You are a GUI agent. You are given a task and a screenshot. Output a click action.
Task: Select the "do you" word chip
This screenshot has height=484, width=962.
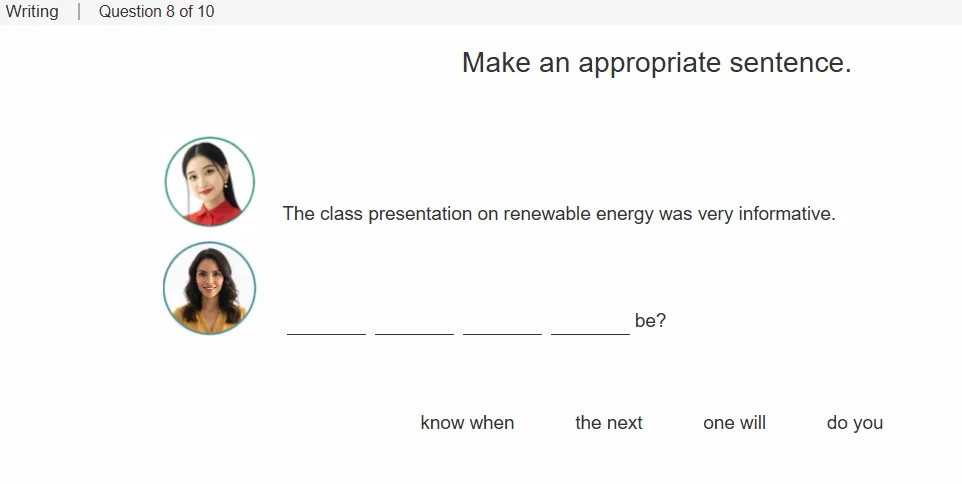855,423
